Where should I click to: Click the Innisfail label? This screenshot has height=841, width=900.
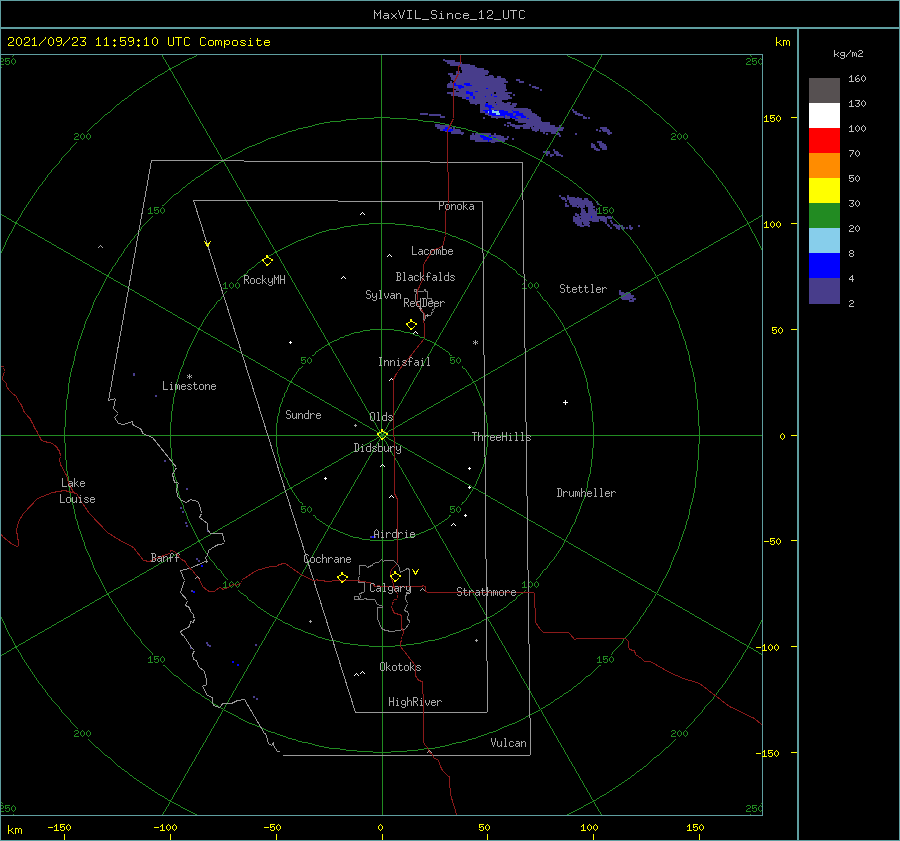tap(404, 362)
